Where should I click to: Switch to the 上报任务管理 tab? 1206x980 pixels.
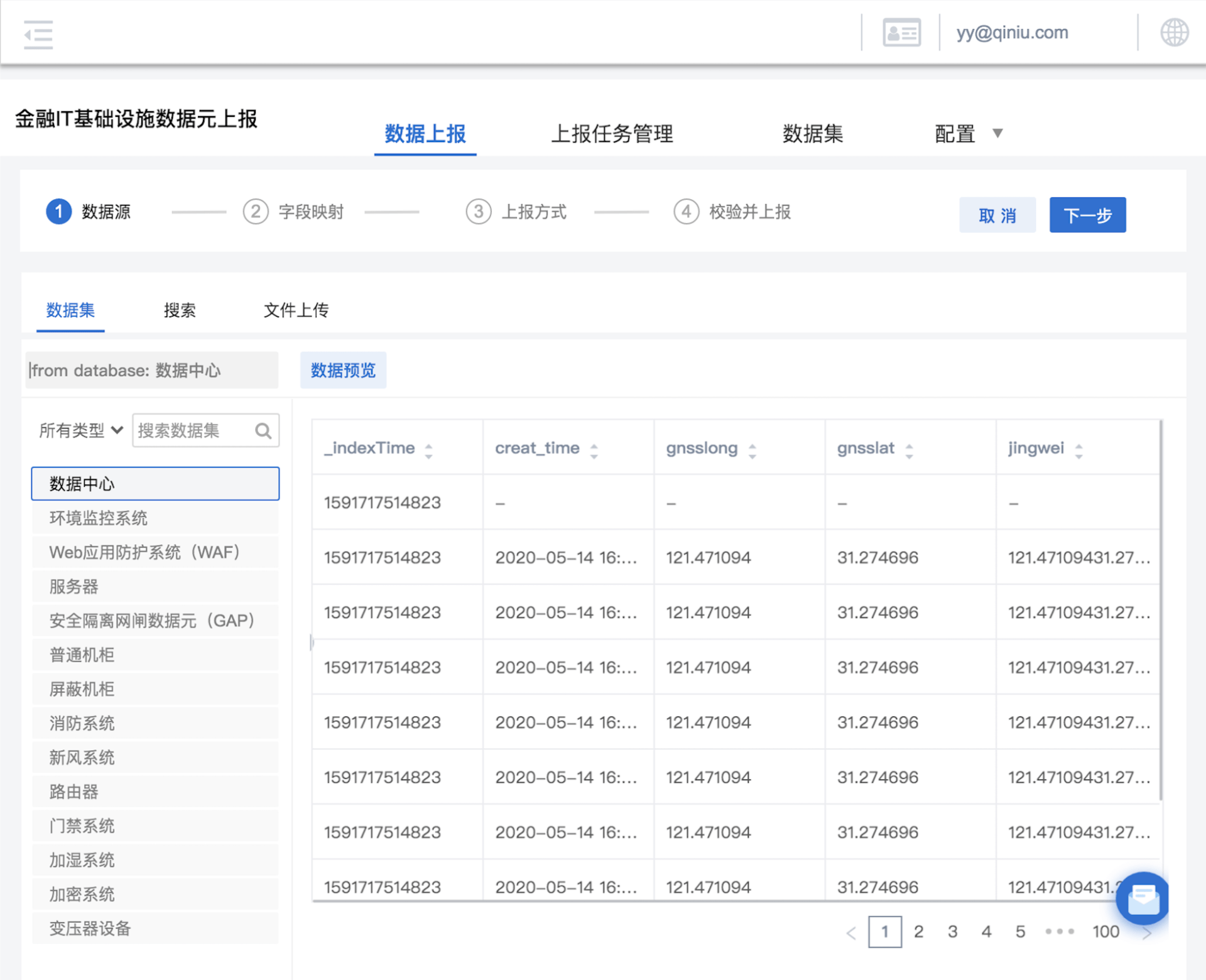[x=612, y=134]
